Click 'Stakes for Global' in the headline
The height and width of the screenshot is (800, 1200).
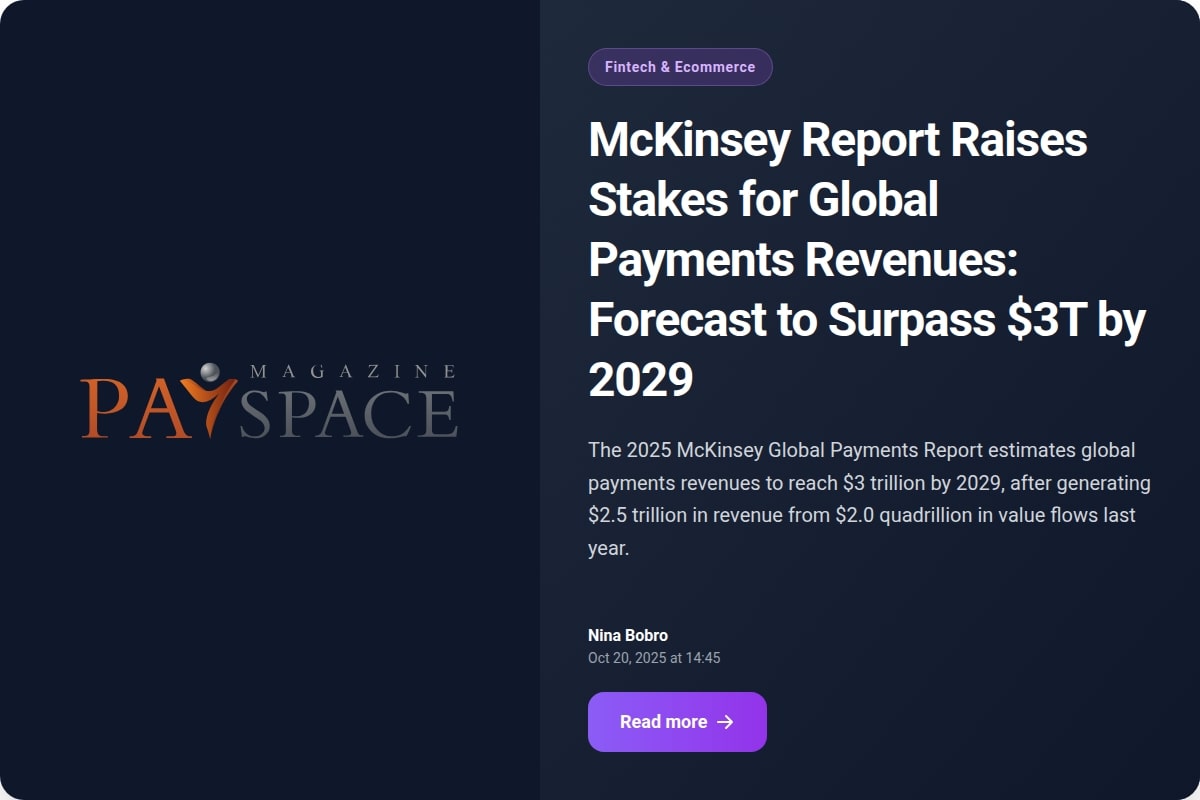pos(763,200)
